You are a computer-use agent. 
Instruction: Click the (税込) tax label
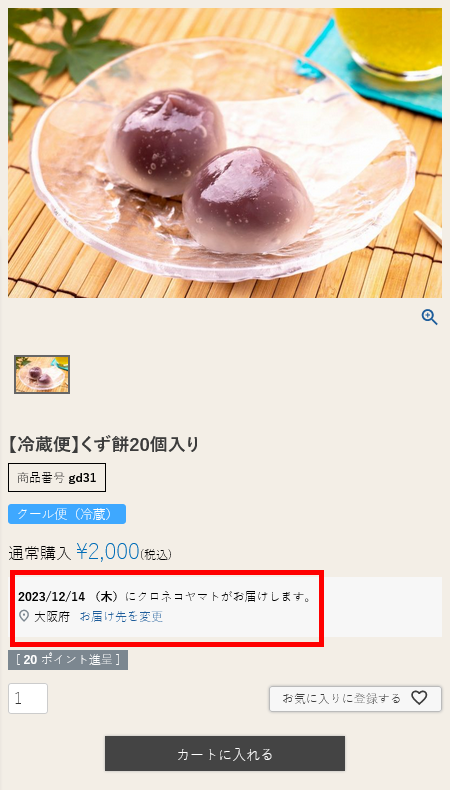[156, 555]
